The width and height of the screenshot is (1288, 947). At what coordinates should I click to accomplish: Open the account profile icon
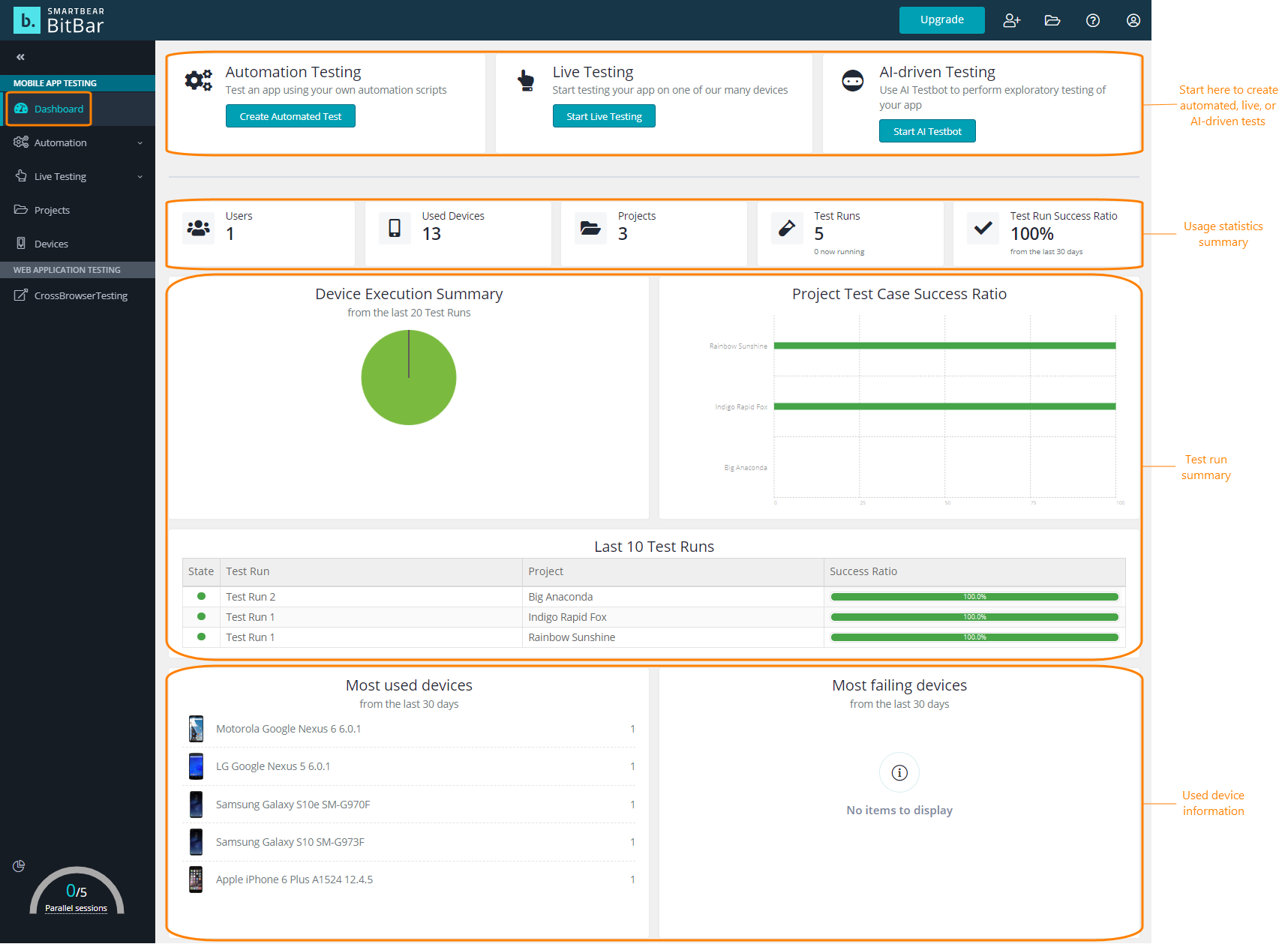pos(1133,20)
